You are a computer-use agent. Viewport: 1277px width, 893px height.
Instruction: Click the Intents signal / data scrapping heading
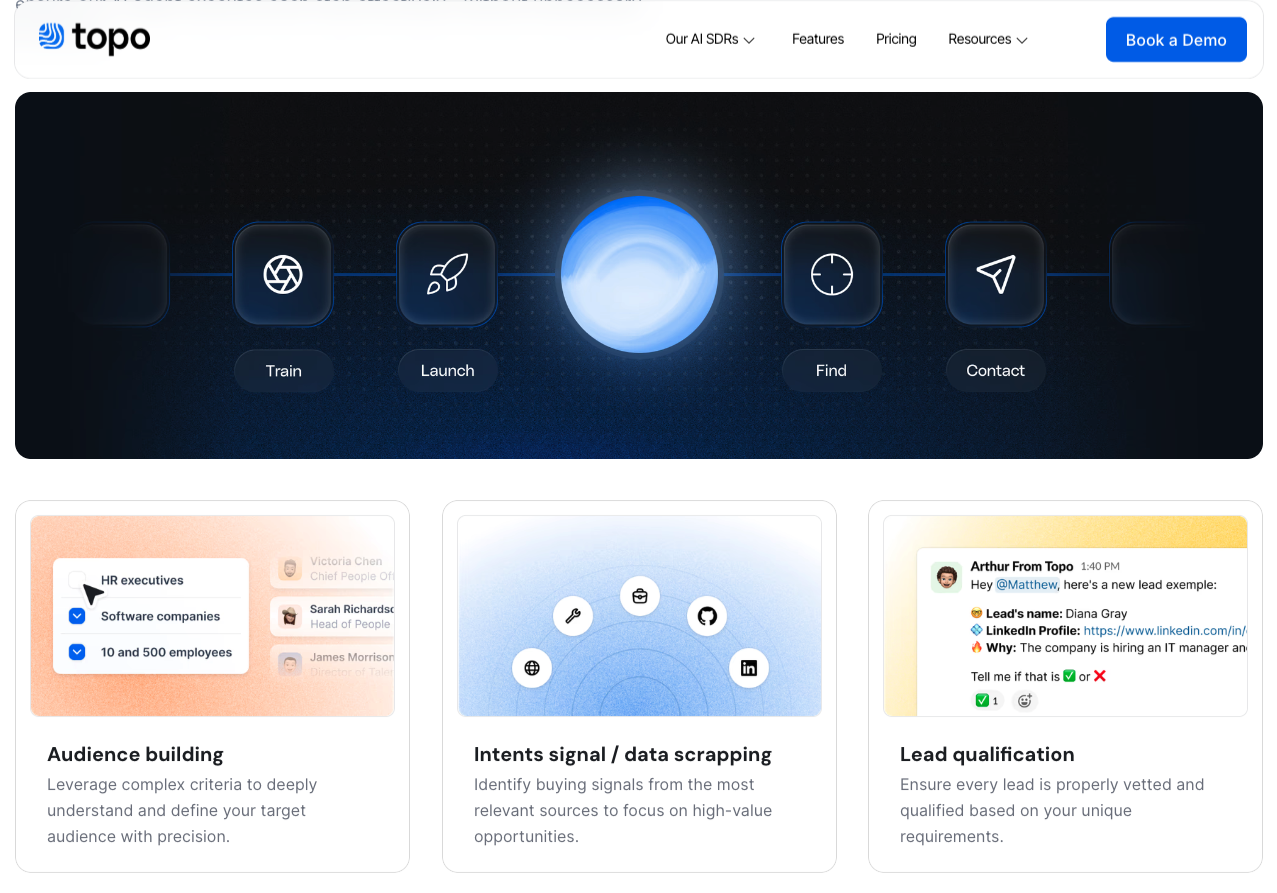(x=623, y=755)
